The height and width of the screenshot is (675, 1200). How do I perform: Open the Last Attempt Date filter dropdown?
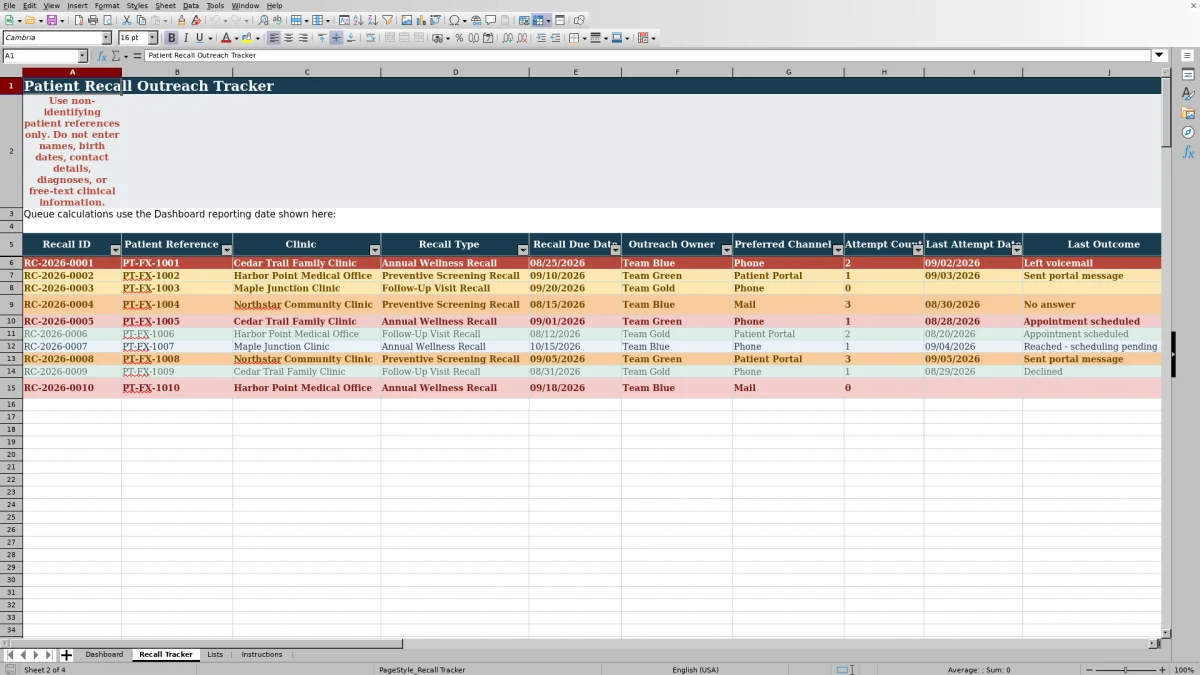[x=1017, y=250]
